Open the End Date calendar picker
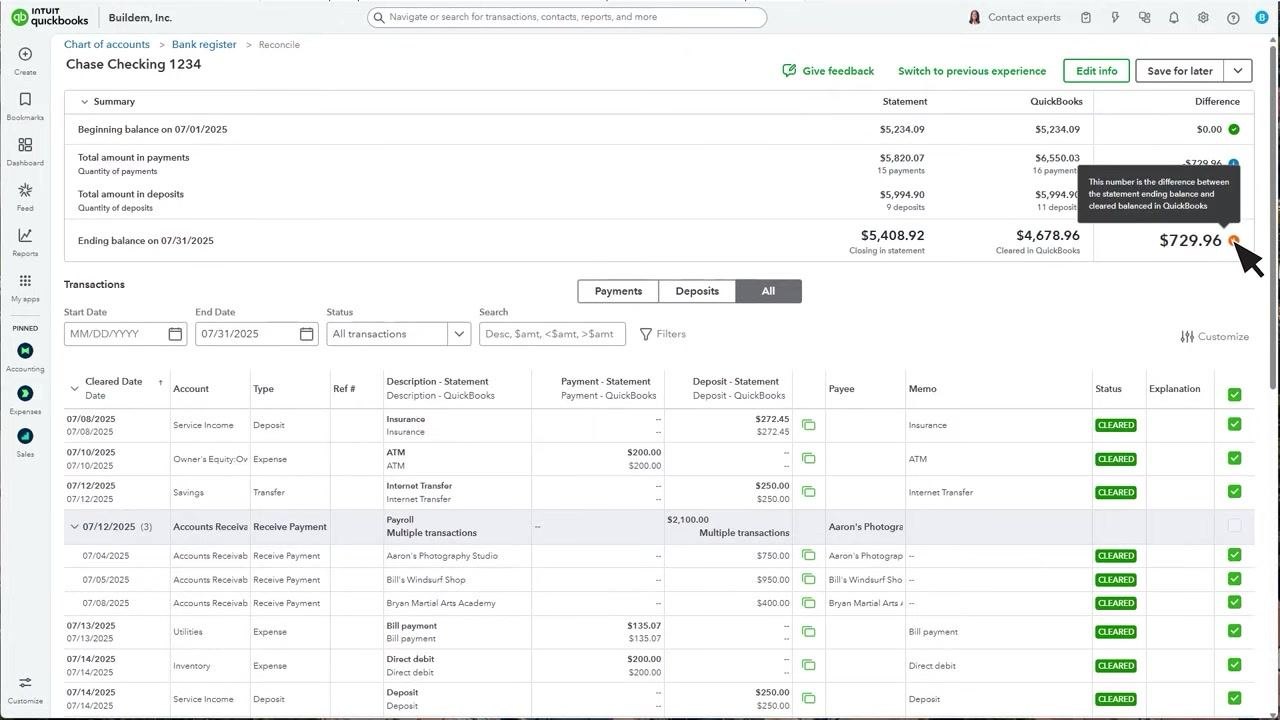Image resolution: width=1280 pixels, height=720 pixels. click(307, 334)
